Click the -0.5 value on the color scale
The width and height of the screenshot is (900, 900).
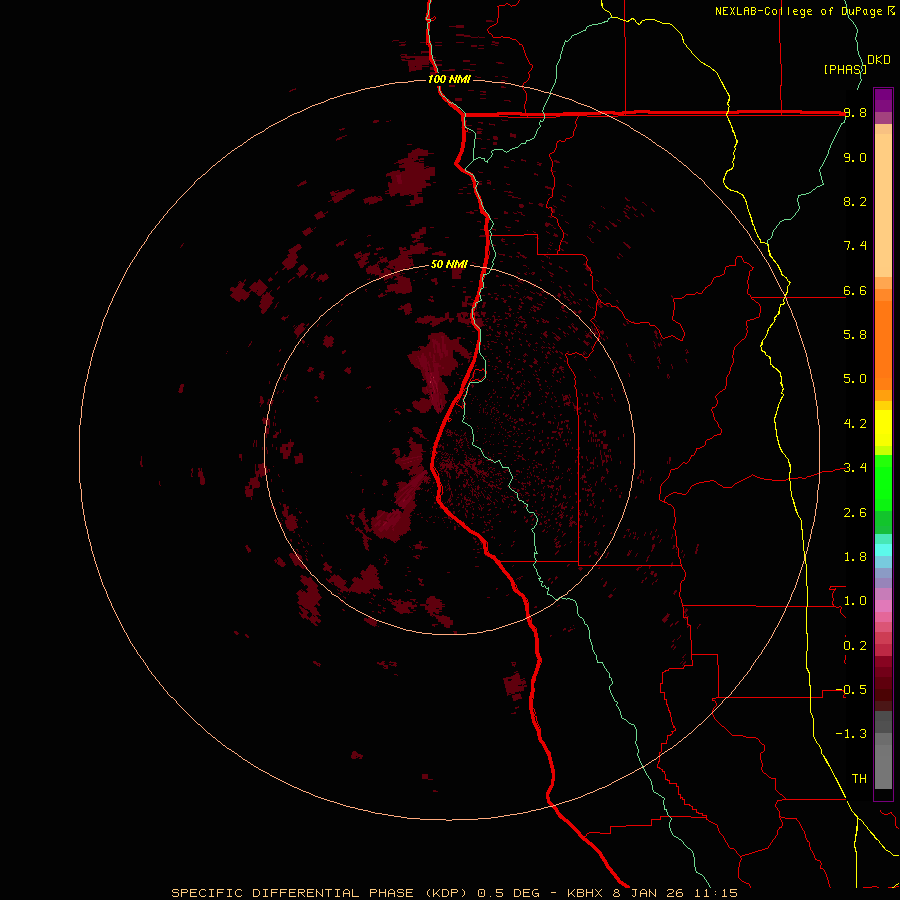[x=852, y=690]
